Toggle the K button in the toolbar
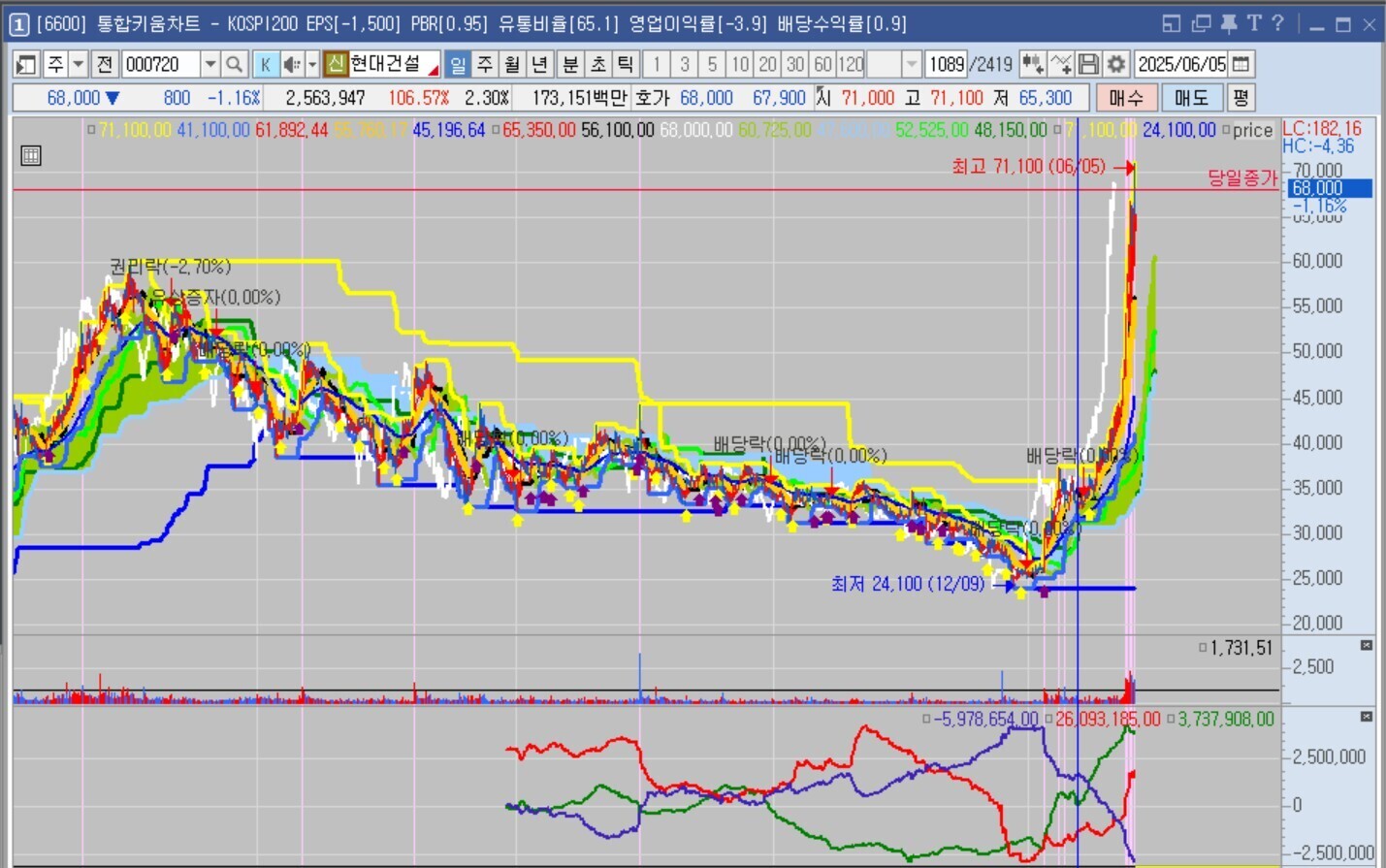 (265, 64)
